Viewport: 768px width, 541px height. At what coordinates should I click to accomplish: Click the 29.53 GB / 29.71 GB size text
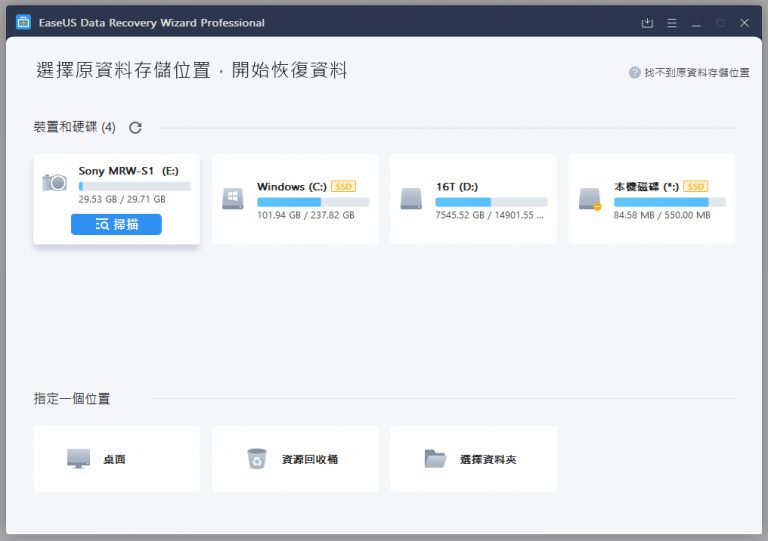pos(122,199)
